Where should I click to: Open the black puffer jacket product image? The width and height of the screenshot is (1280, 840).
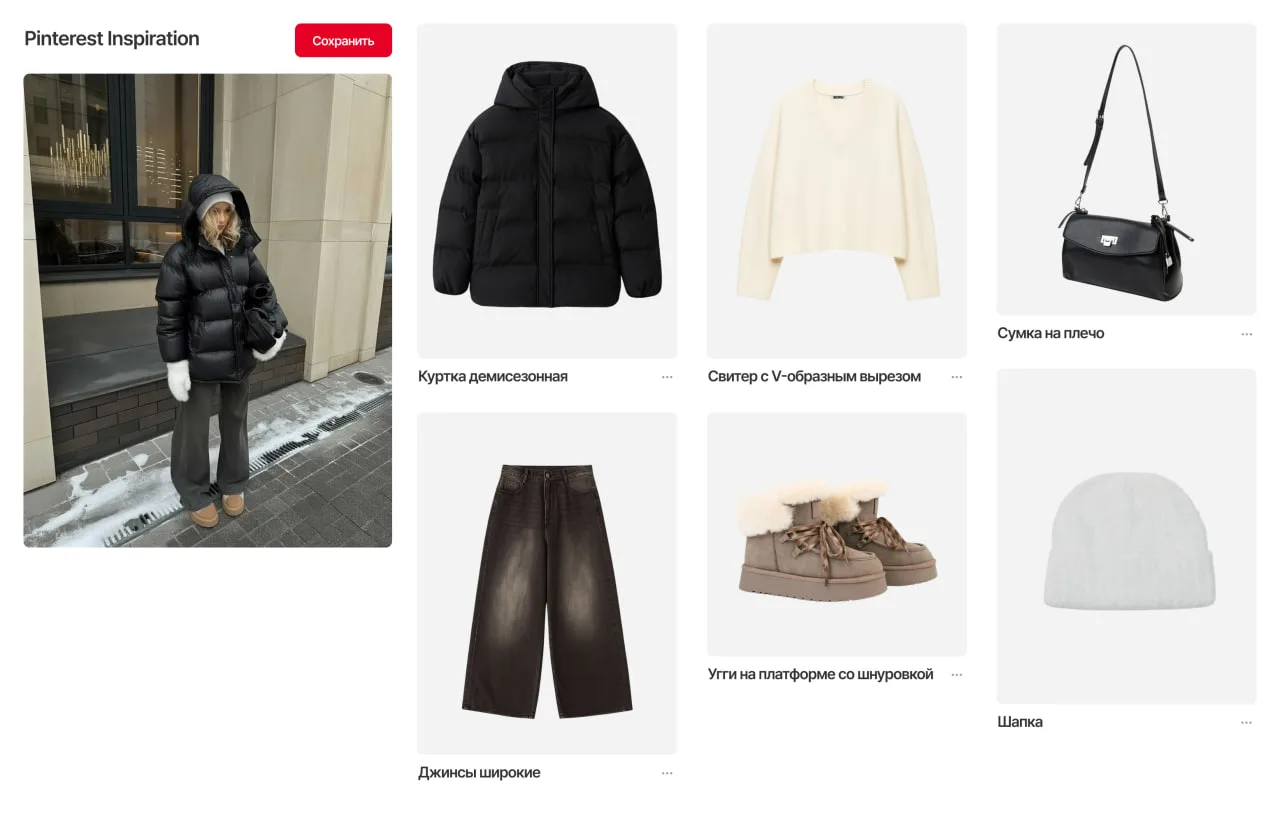click(547, 191)
